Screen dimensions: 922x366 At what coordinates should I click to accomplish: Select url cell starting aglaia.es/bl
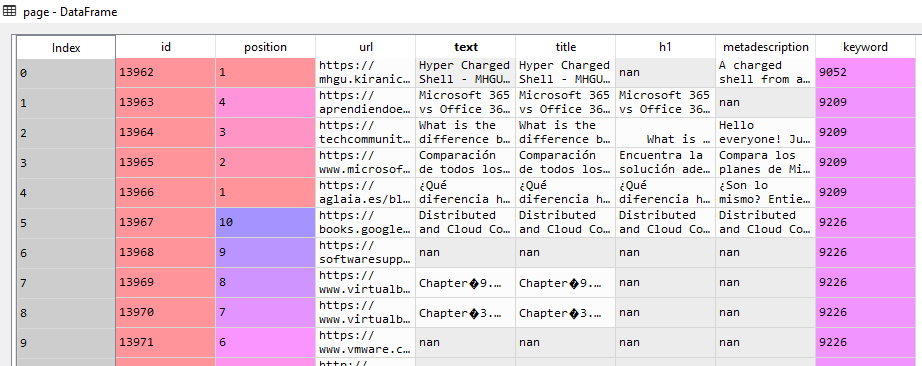point(366,193)
